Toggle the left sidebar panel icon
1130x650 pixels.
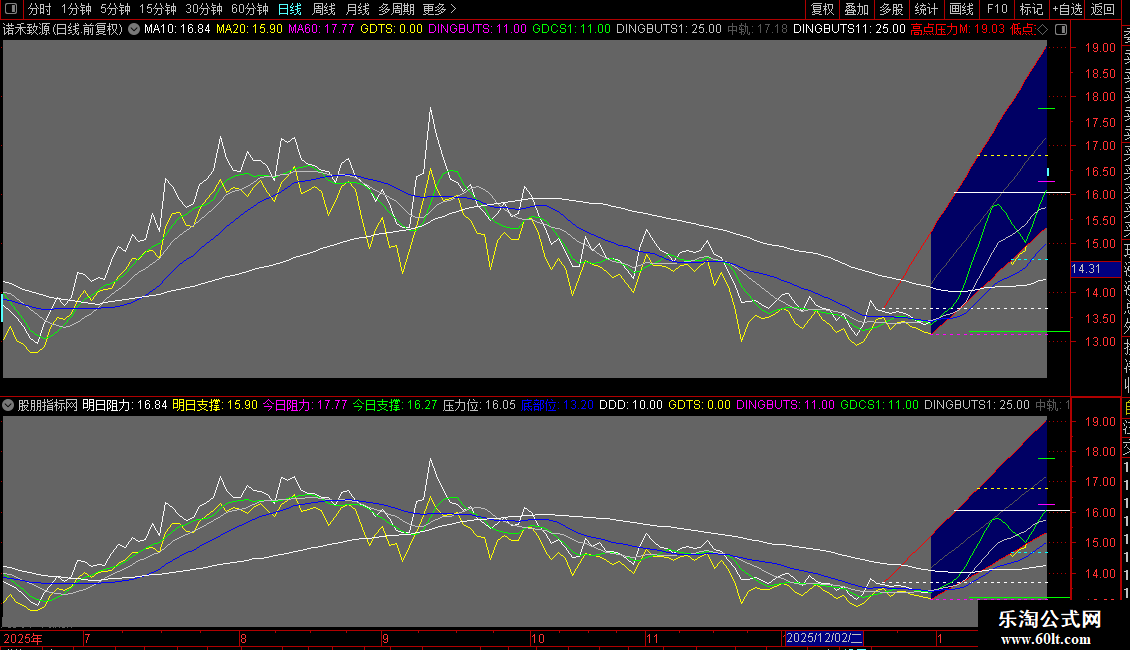(11, 9)
